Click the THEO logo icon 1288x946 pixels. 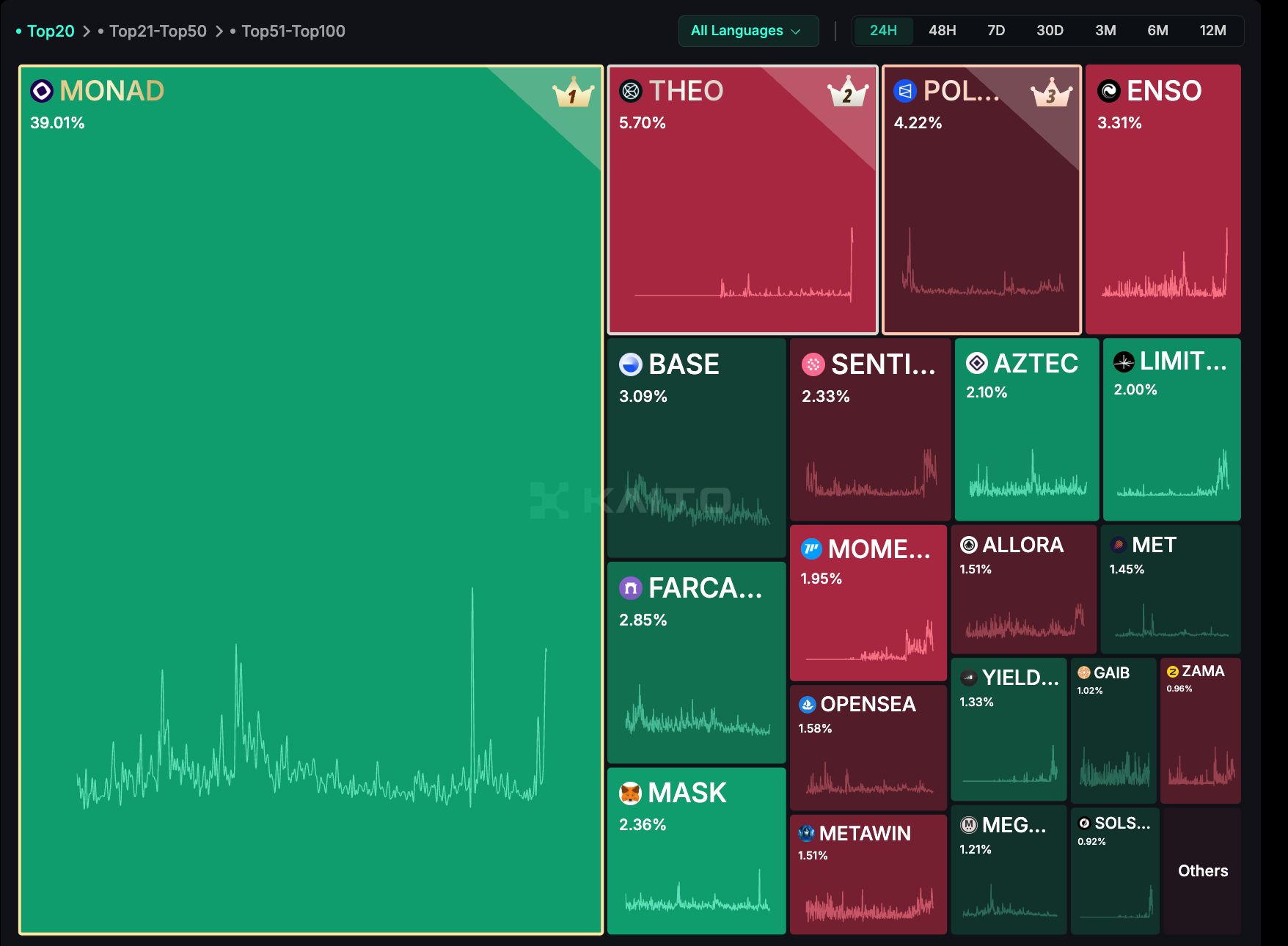point(631,91)
